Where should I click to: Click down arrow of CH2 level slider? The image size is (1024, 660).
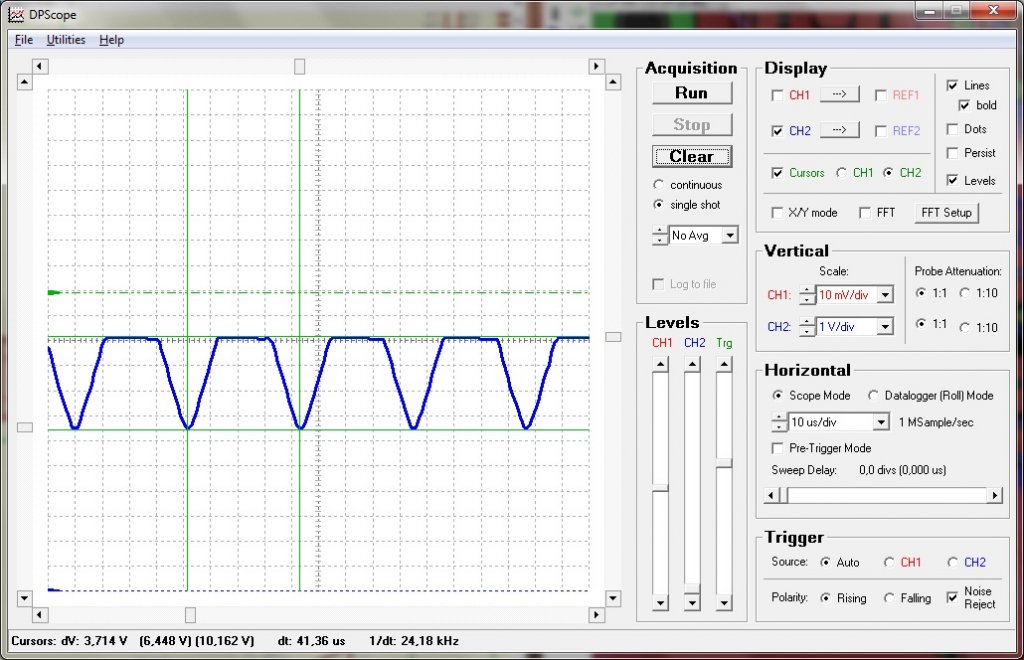pyautogui.click(x=692, y=603)
